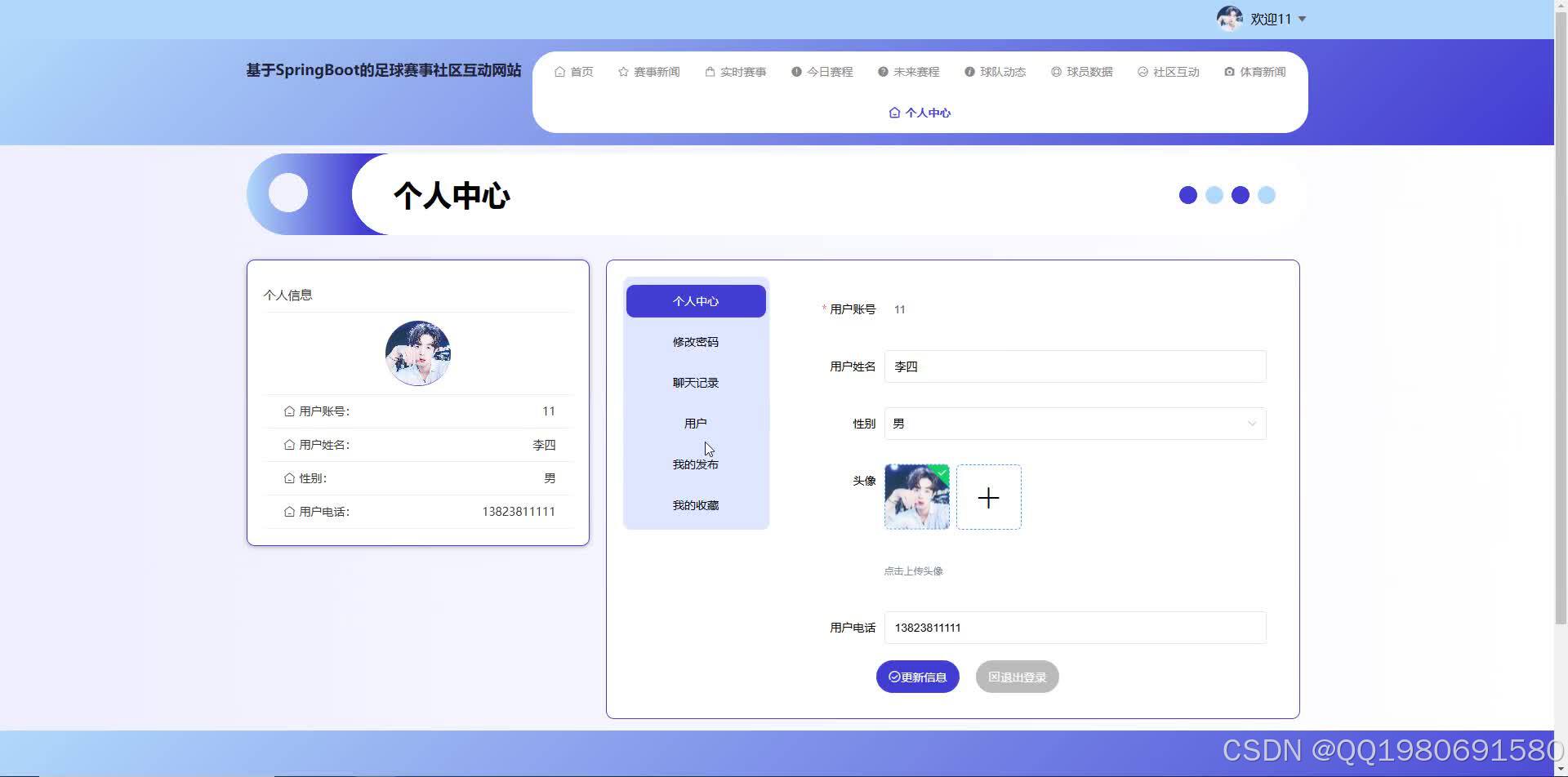Select the 赛事新闻 star icon
Screen dimensions: 1568x777
[x=623, y=71]
